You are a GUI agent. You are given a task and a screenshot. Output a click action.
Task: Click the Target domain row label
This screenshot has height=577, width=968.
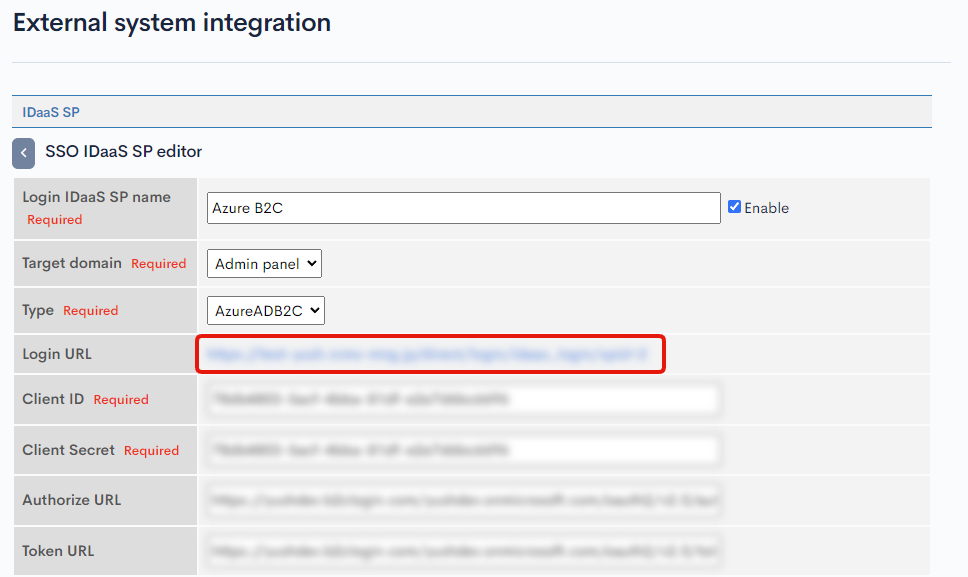pos(70,263)
